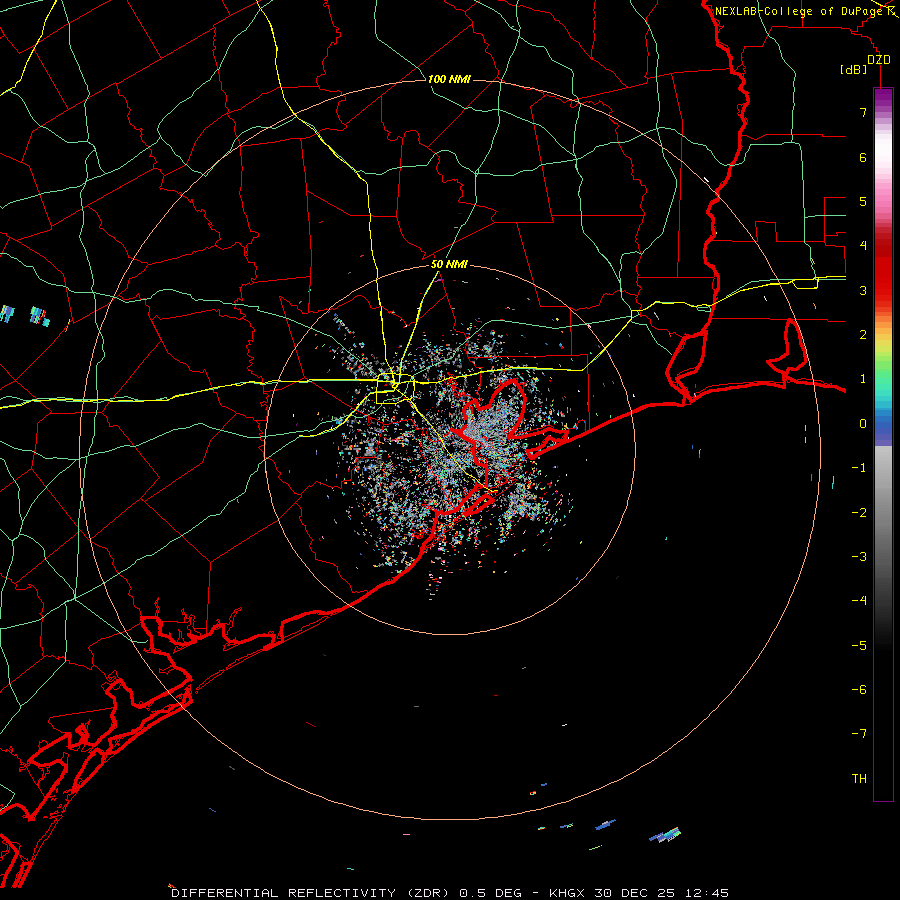Image resolution: width=900 pixels, height=900 pixels.
Task: Click the blue 0 dB band of color bar
Action: (x=883, y=428)
